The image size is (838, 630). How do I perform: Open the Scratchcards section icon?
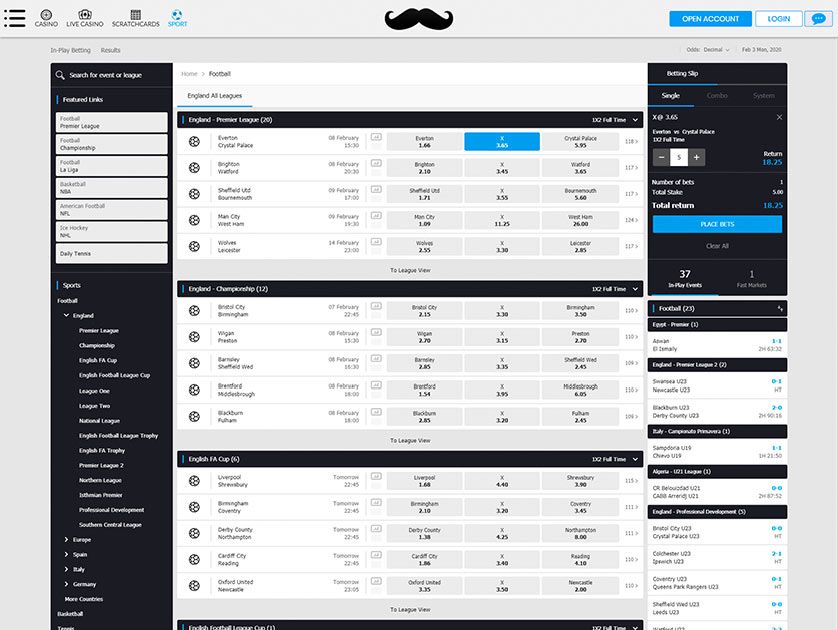136,18
